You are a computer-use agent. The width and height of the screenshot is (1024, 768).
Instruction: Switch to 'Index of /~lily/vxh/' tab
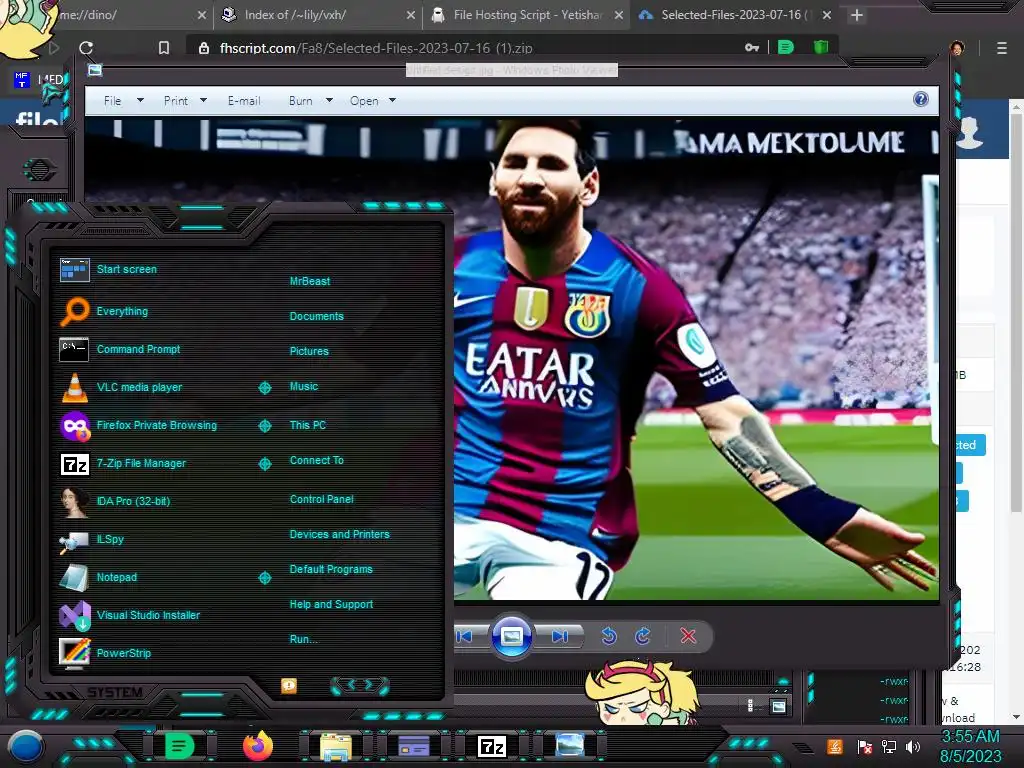point(317,15)
